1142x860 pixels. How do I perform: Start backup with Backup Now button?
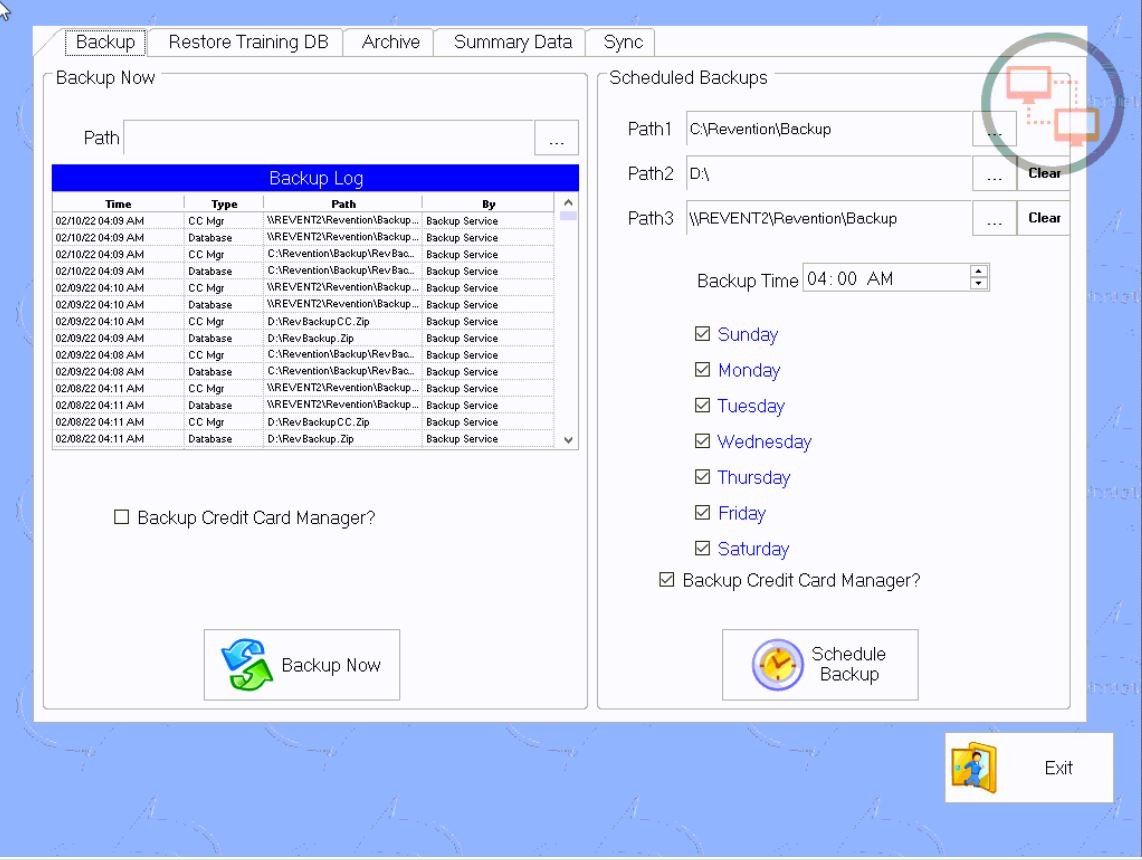click(x=302, y=665)
